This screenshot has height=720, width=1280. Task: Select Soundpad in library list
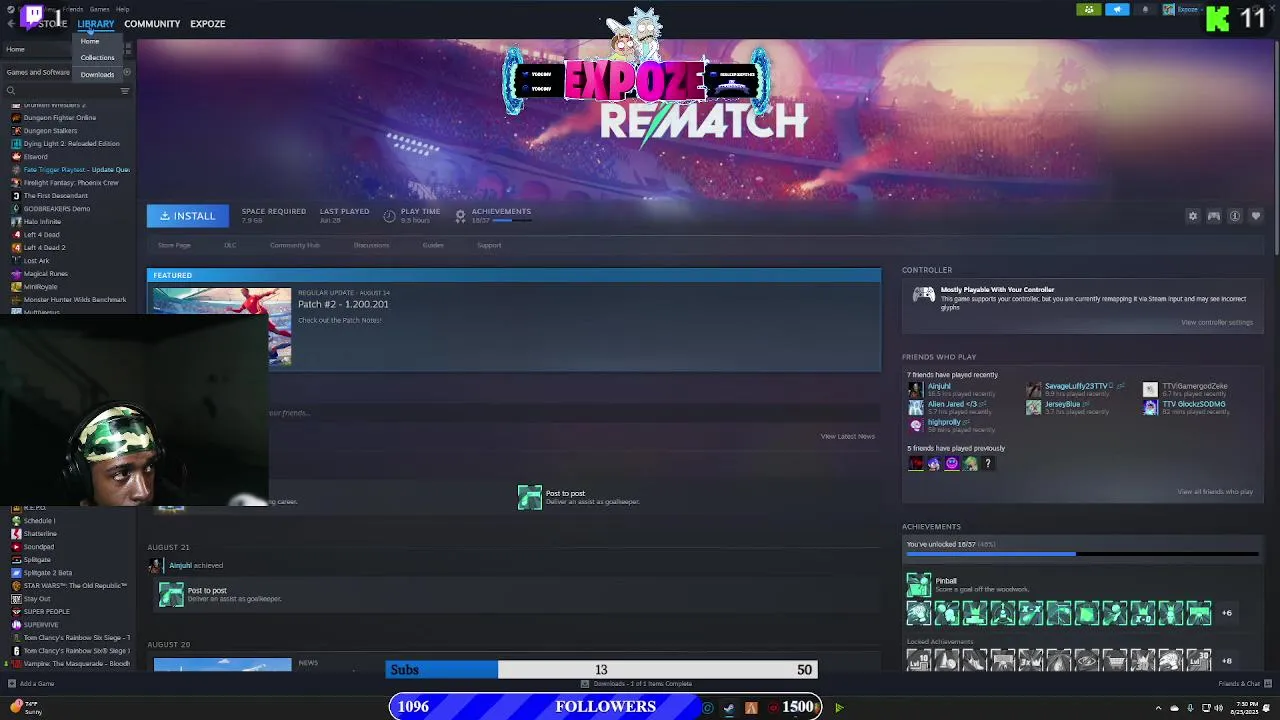pyautogui.click(x=39, y=547)
